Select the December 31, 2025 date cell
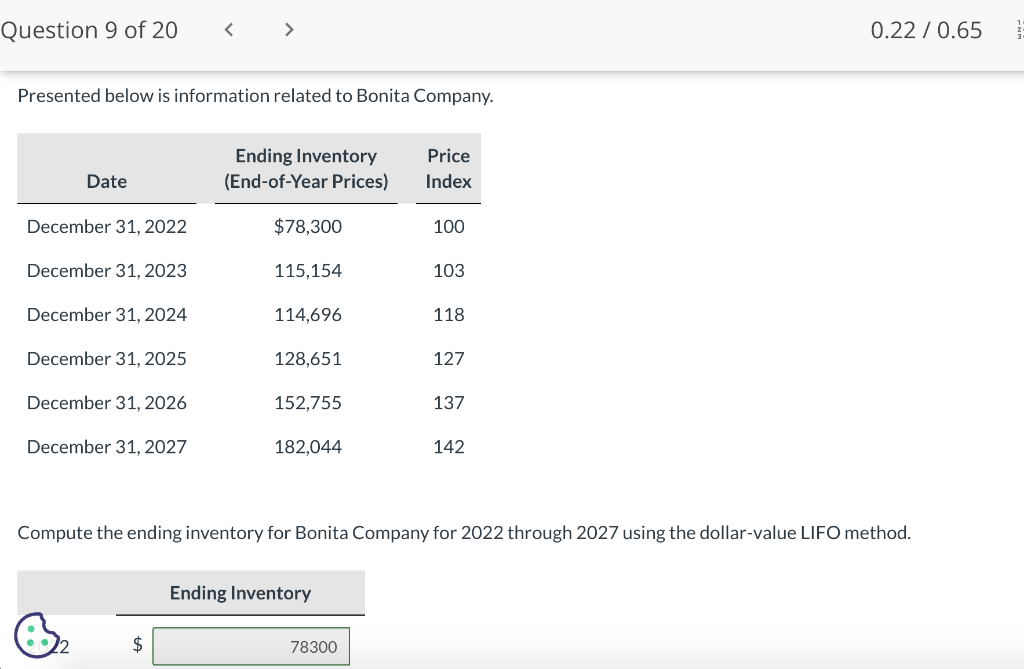This screenshot has width=1024, height=669. [107, 358]
